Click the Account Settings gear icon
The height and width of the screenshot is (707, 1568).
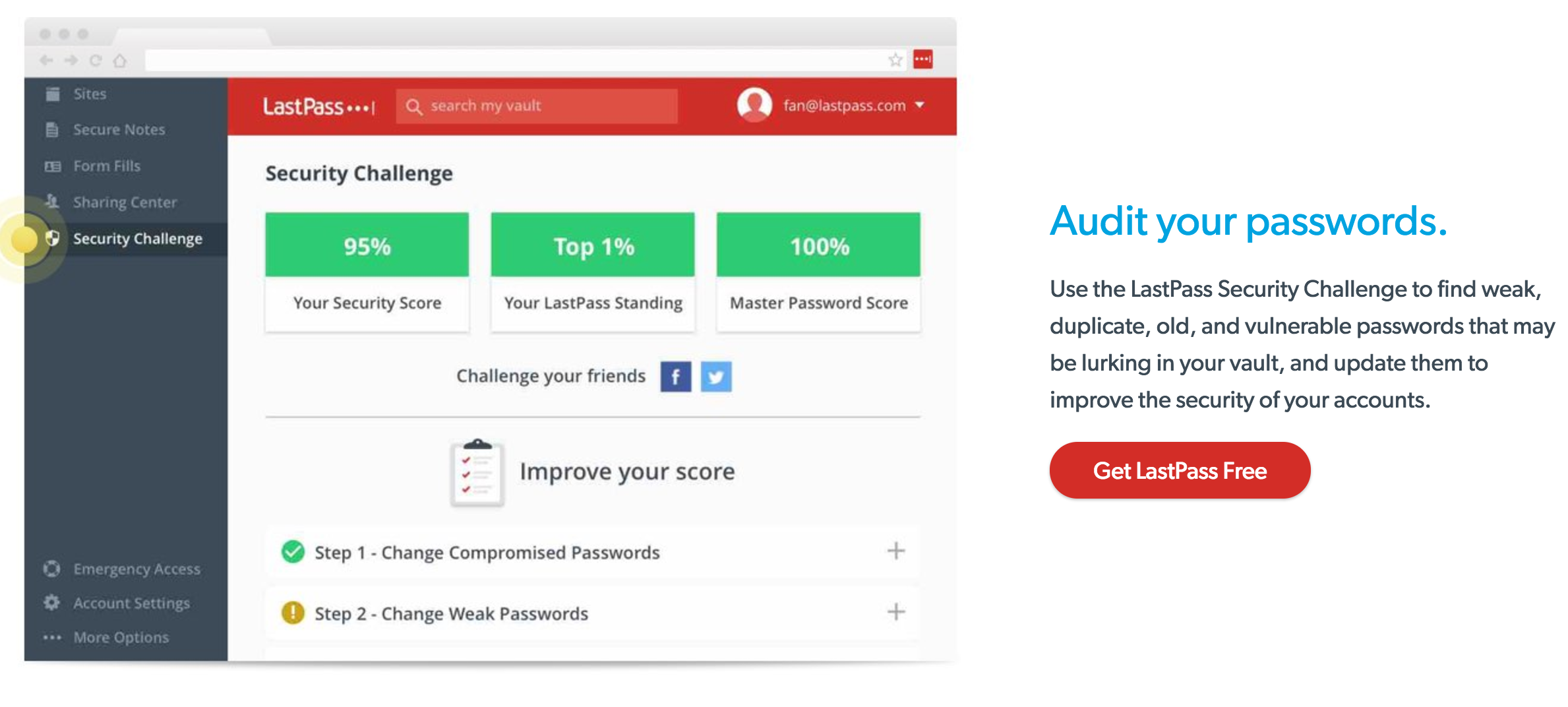click(x=52, y=603)
